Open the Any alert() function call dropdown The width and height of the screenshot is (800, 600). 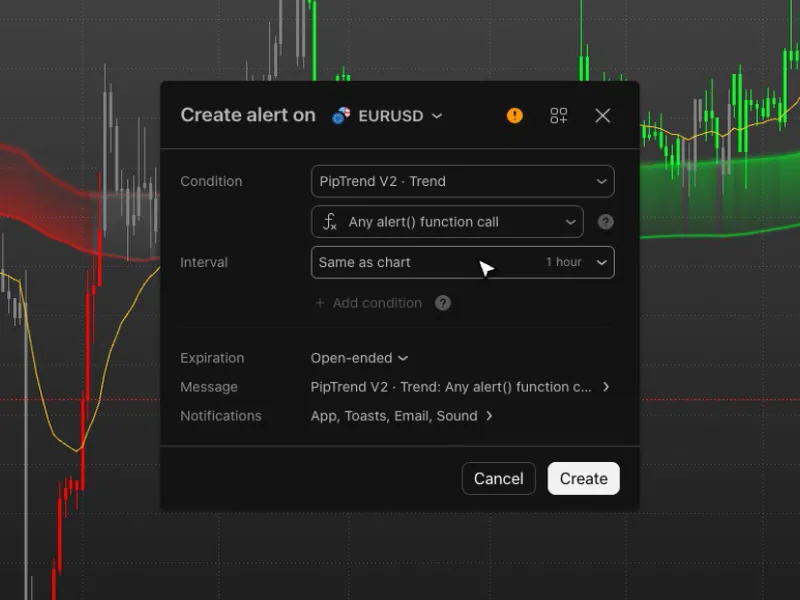[x=447, y=222]
